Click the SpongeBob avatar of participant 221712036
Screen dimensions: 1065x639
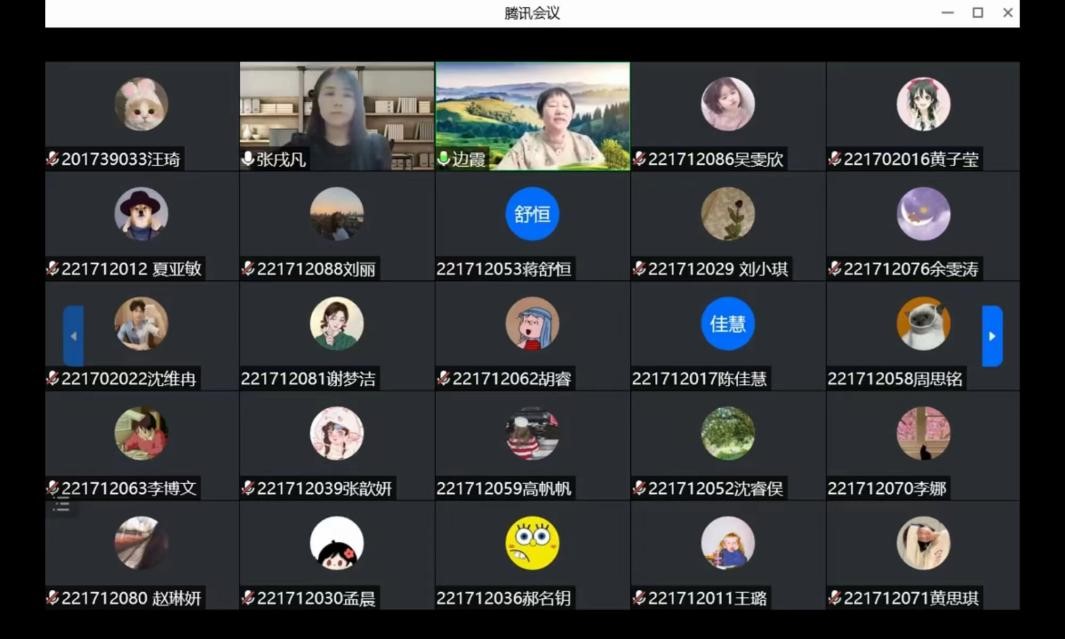click(x=532, y=543)
